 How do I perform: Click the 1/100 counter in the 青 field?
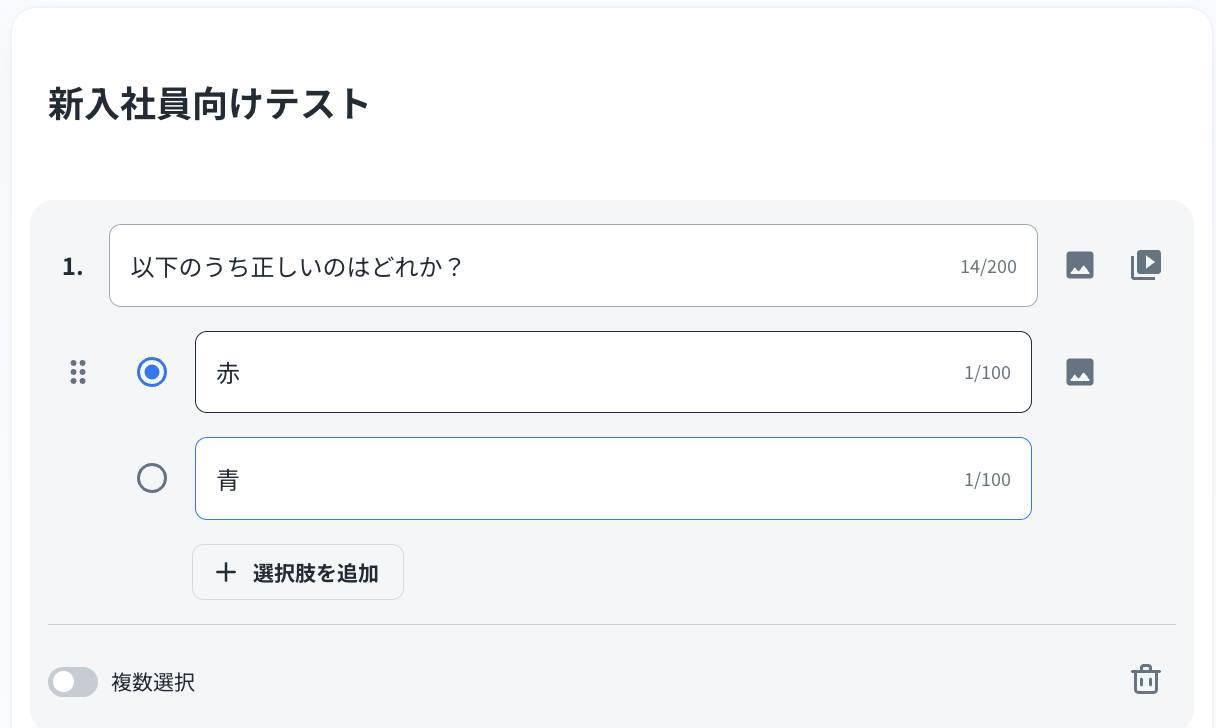point(987,480)
